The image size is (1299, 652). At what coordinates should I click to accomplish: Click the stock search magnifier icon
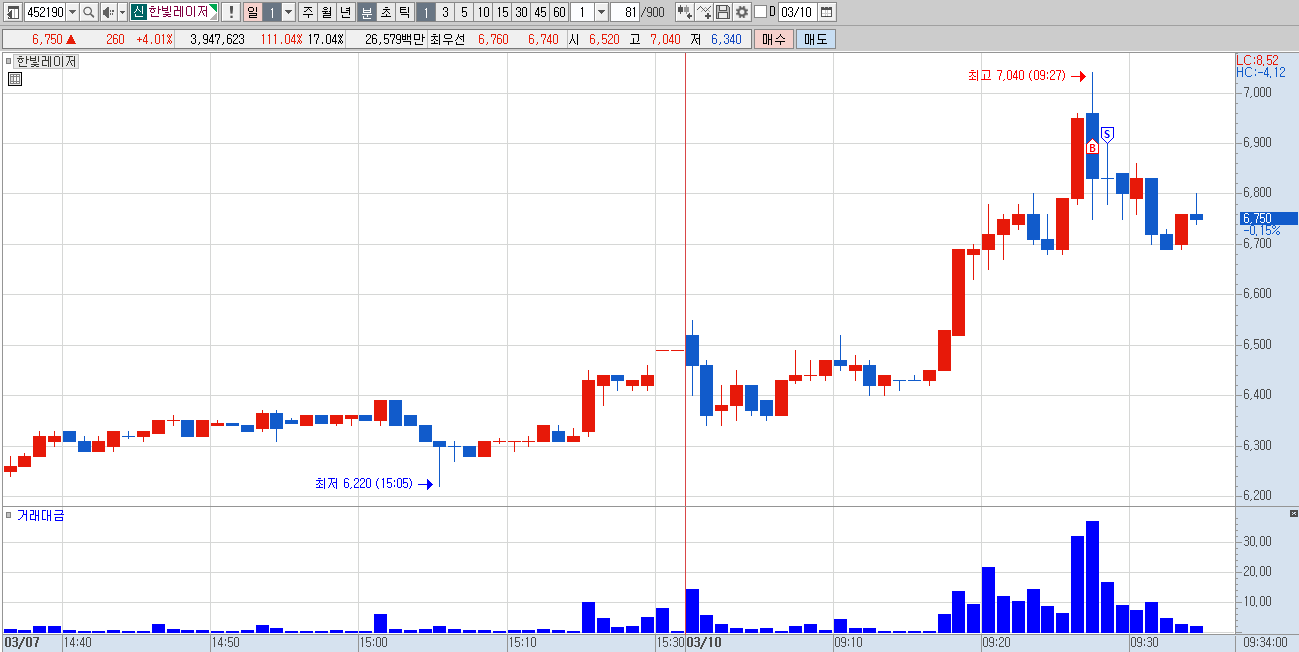[88, 12]
